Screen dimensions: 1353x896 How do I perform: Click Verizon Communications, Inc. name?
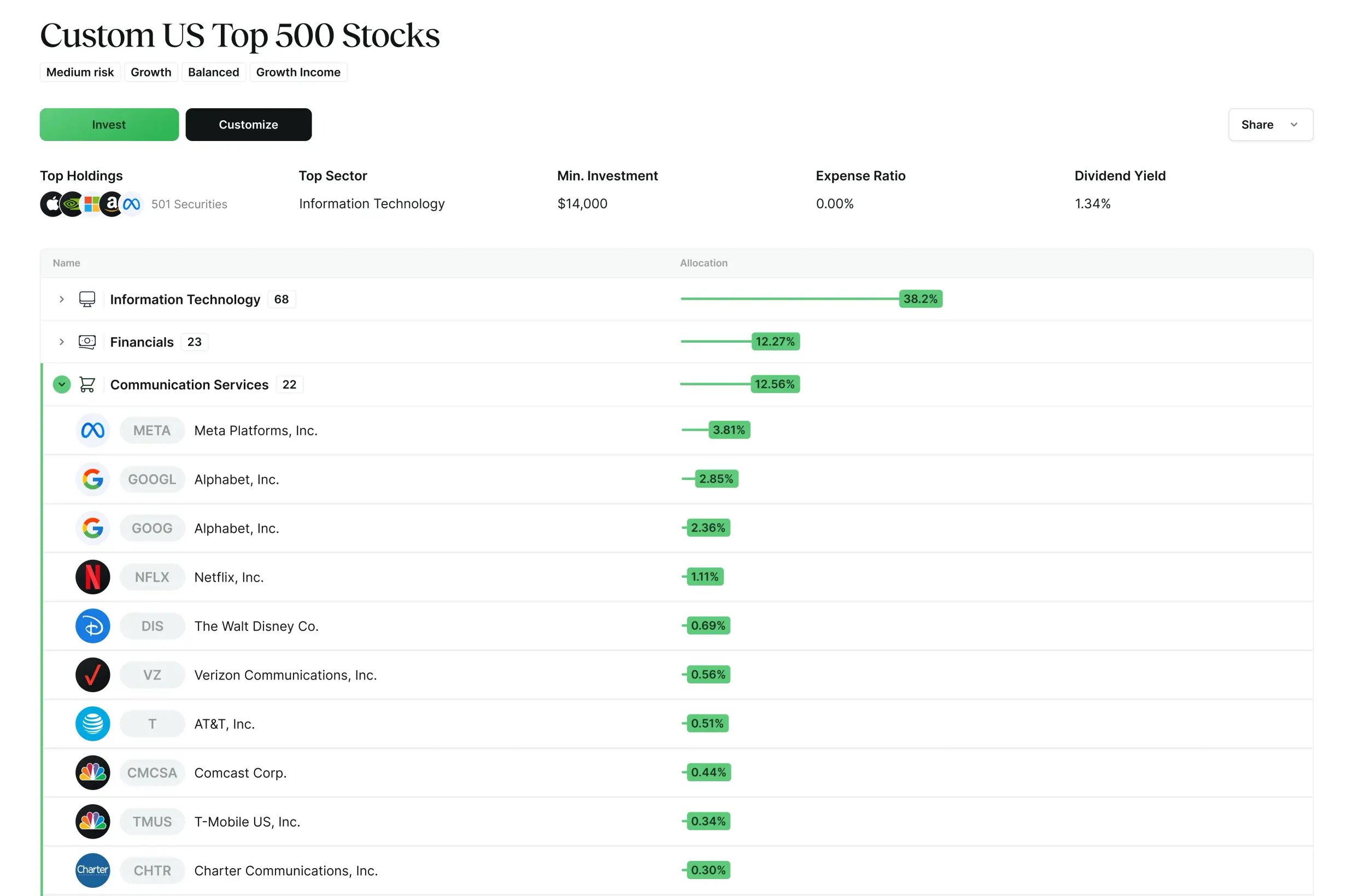tap(286, 675)
